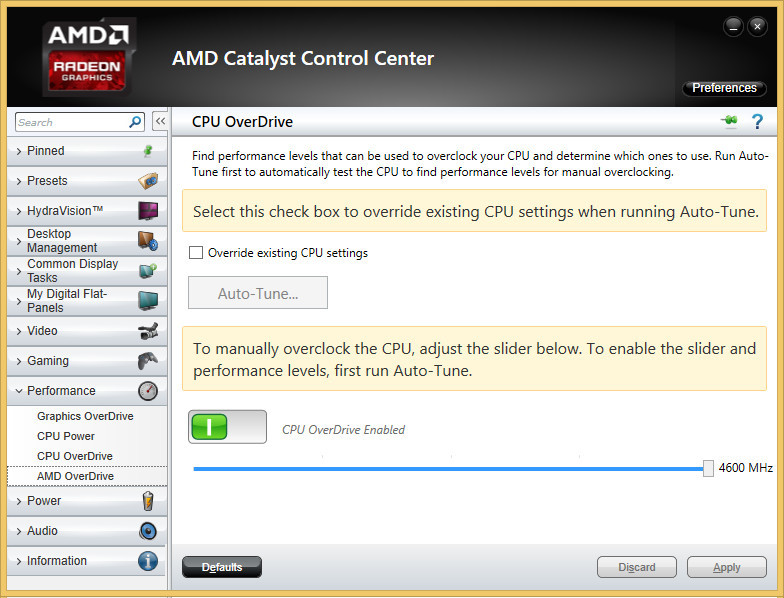Click the 4600 MHz slider handle

pyautogui.click(x=708, y=468)
